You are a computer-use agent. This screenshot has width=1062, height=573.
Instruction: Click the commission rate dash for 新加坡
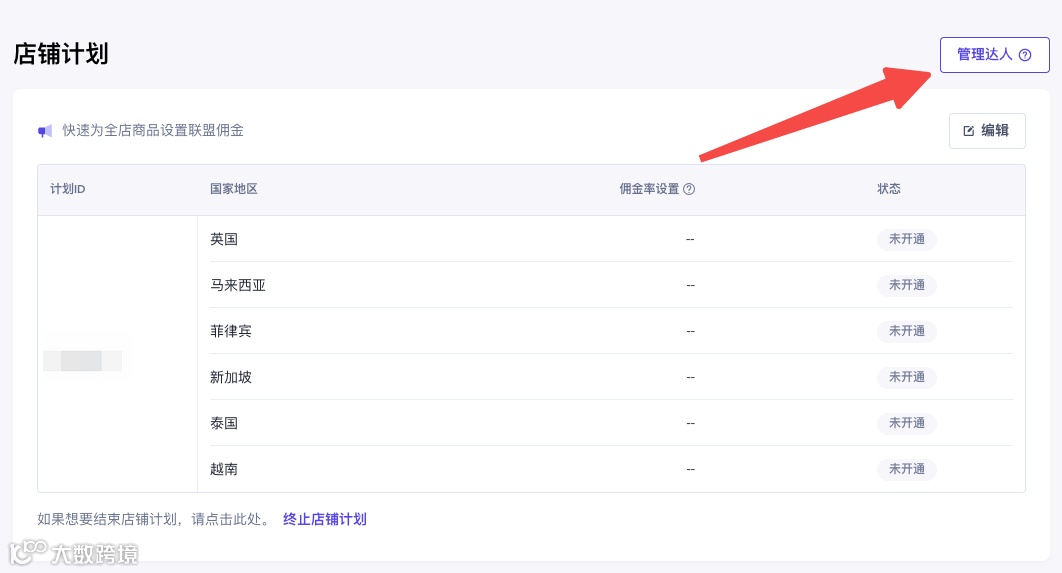coord(690,377)
